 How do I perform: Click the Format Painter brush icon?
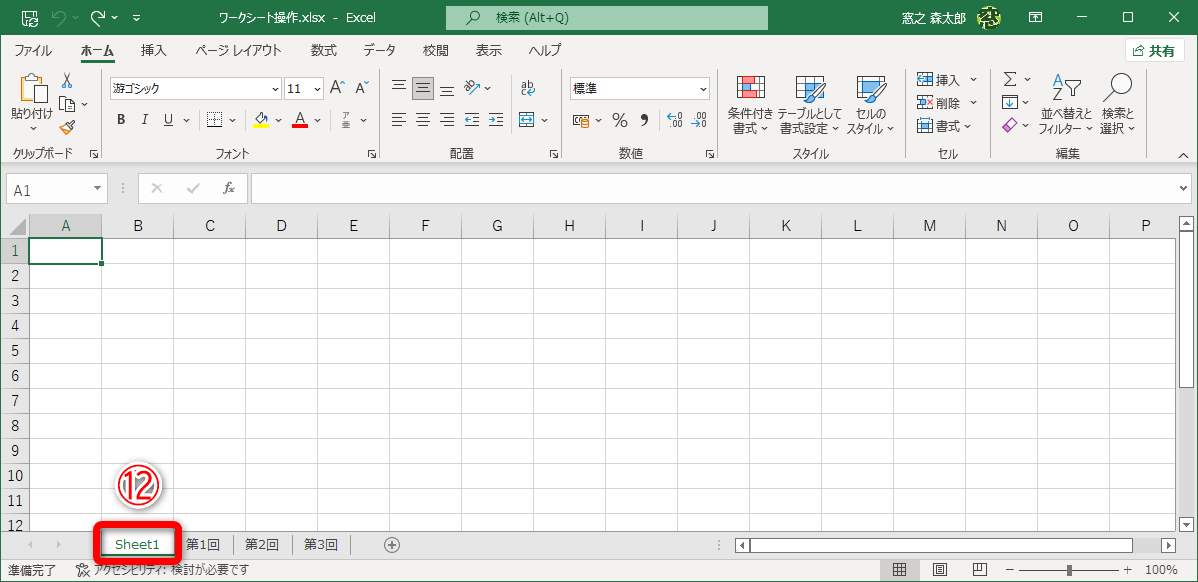coord(66,127)
